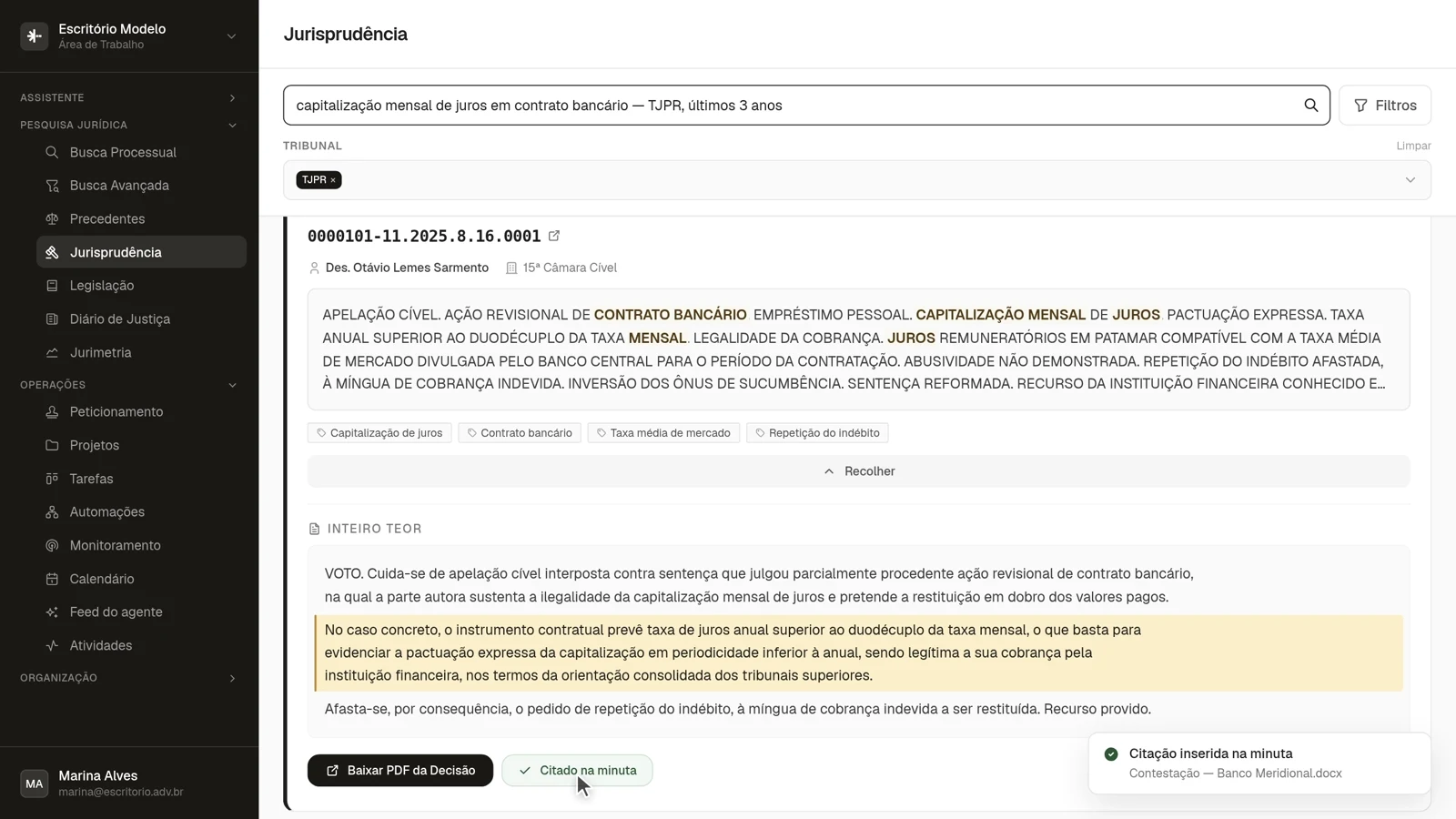
Task: Select the Repetição do indébito tag
Action: [x=817, y=433]
